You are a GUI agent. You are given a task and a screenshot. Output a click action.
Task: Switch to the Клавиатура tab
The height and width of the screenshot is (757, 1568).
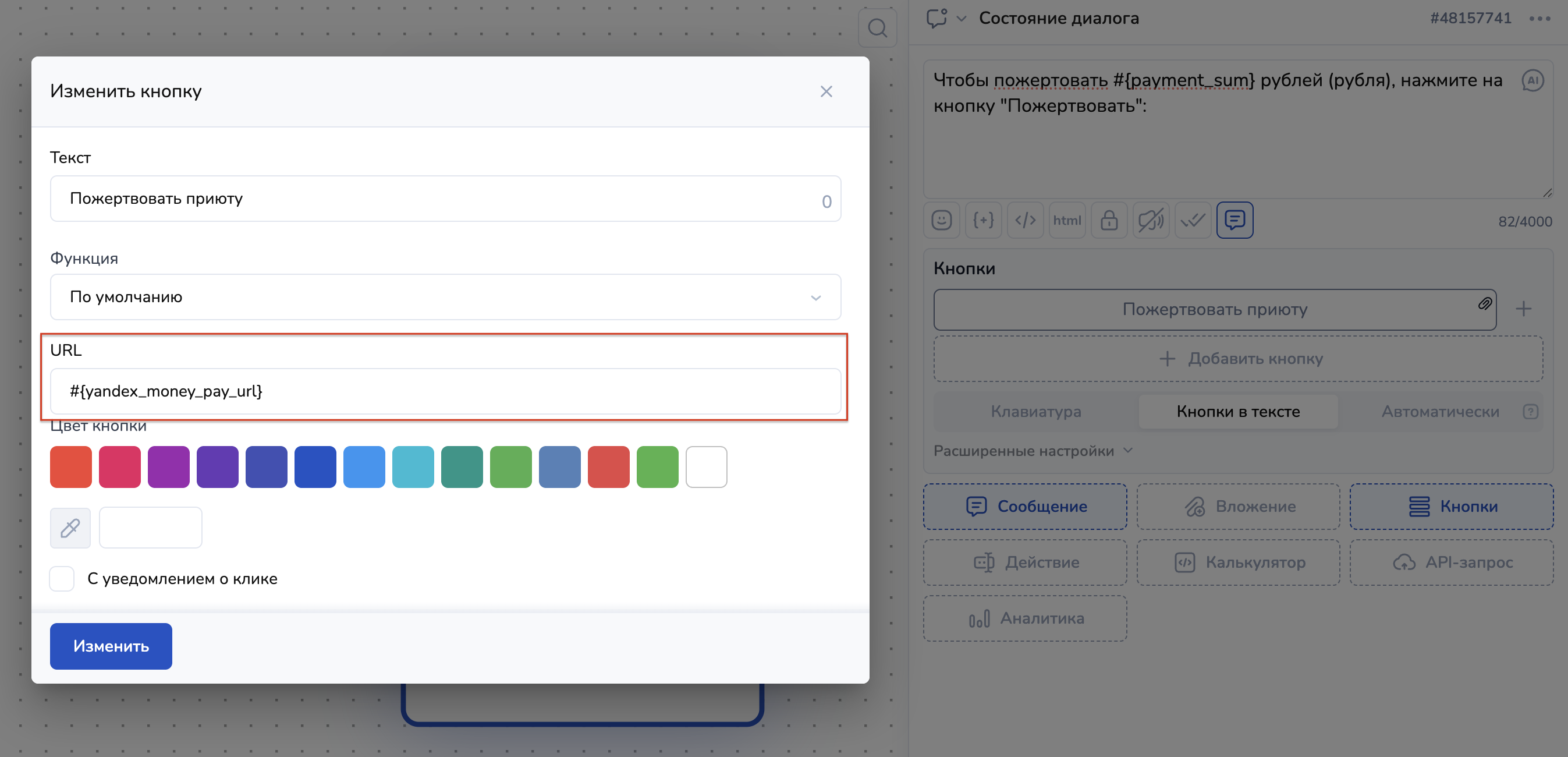(x=1035, y=412)
